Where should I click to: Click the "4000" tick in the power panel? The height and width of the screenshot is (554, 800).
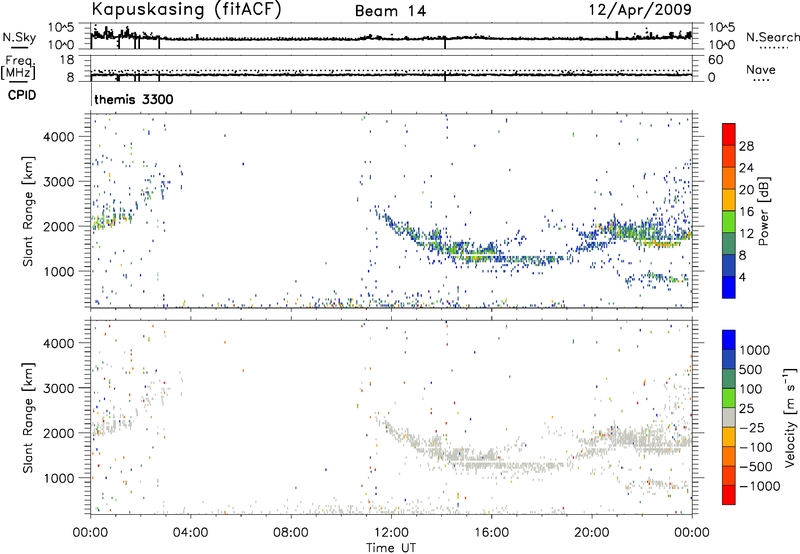59,137
